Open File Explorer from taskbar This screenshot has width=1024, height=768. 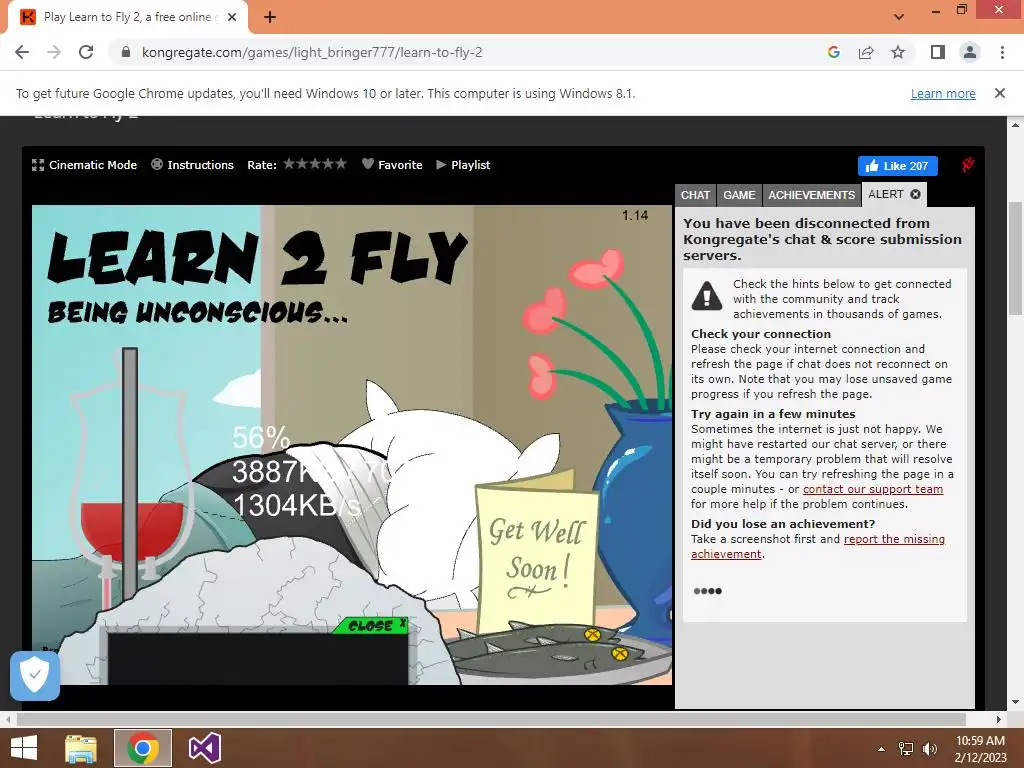point(81,748)
